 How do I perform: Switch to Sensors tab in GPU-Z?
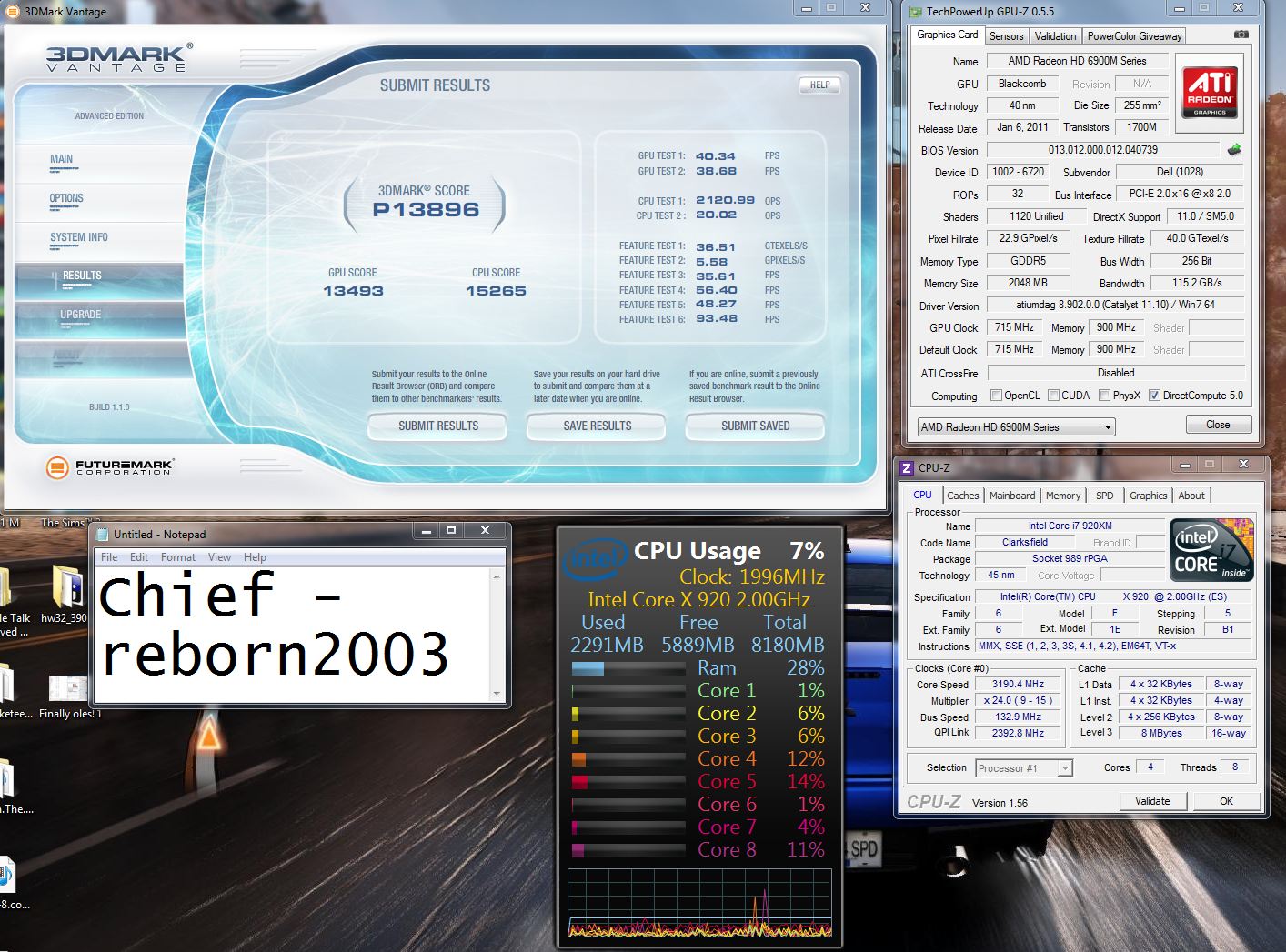coord(1006,36)
